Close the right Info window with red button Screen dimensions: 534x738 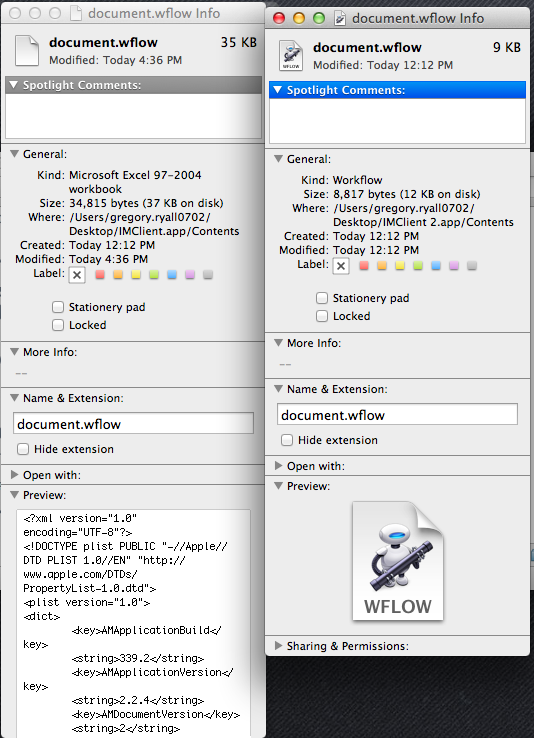click(279, 18)
